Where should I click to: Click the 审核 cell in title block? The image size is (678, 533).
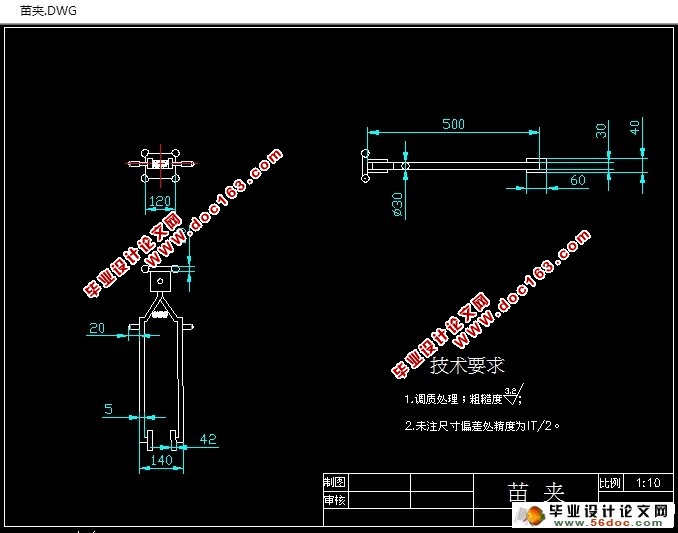[336, 500]
